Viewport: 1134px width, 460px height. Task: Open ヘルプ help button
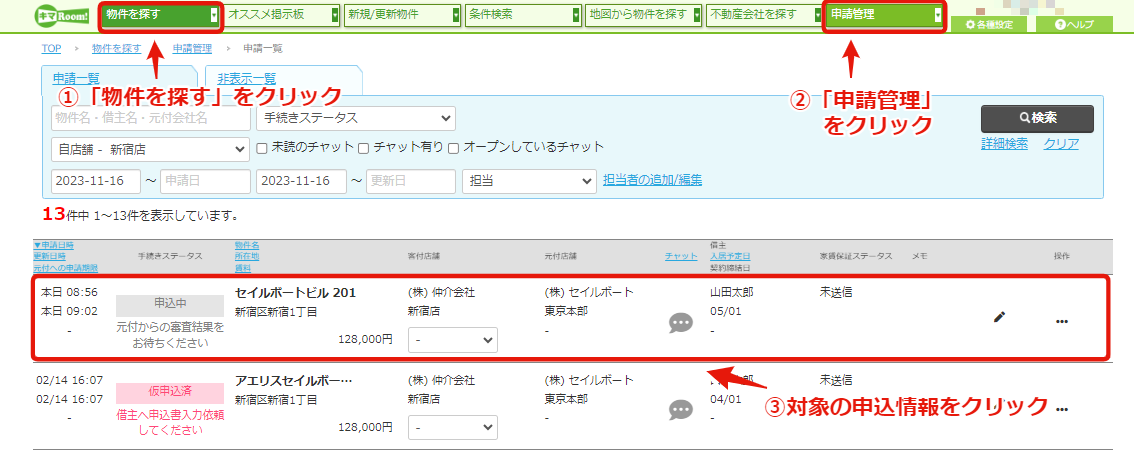pyautogui.click(x=1073, y=25)
